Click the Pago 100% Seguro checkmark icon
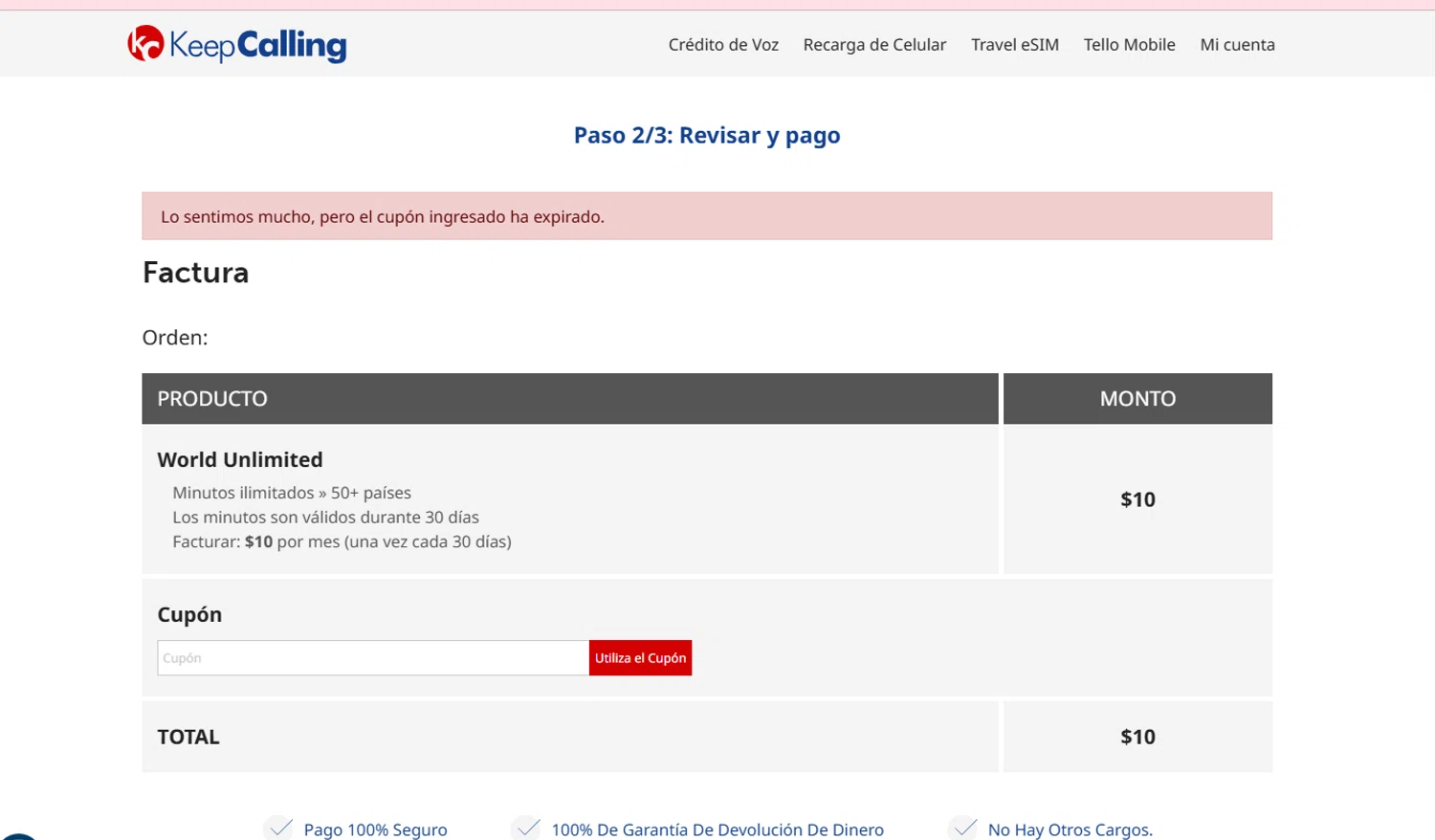The image size is (1435, 840). [x=279, y=828]
